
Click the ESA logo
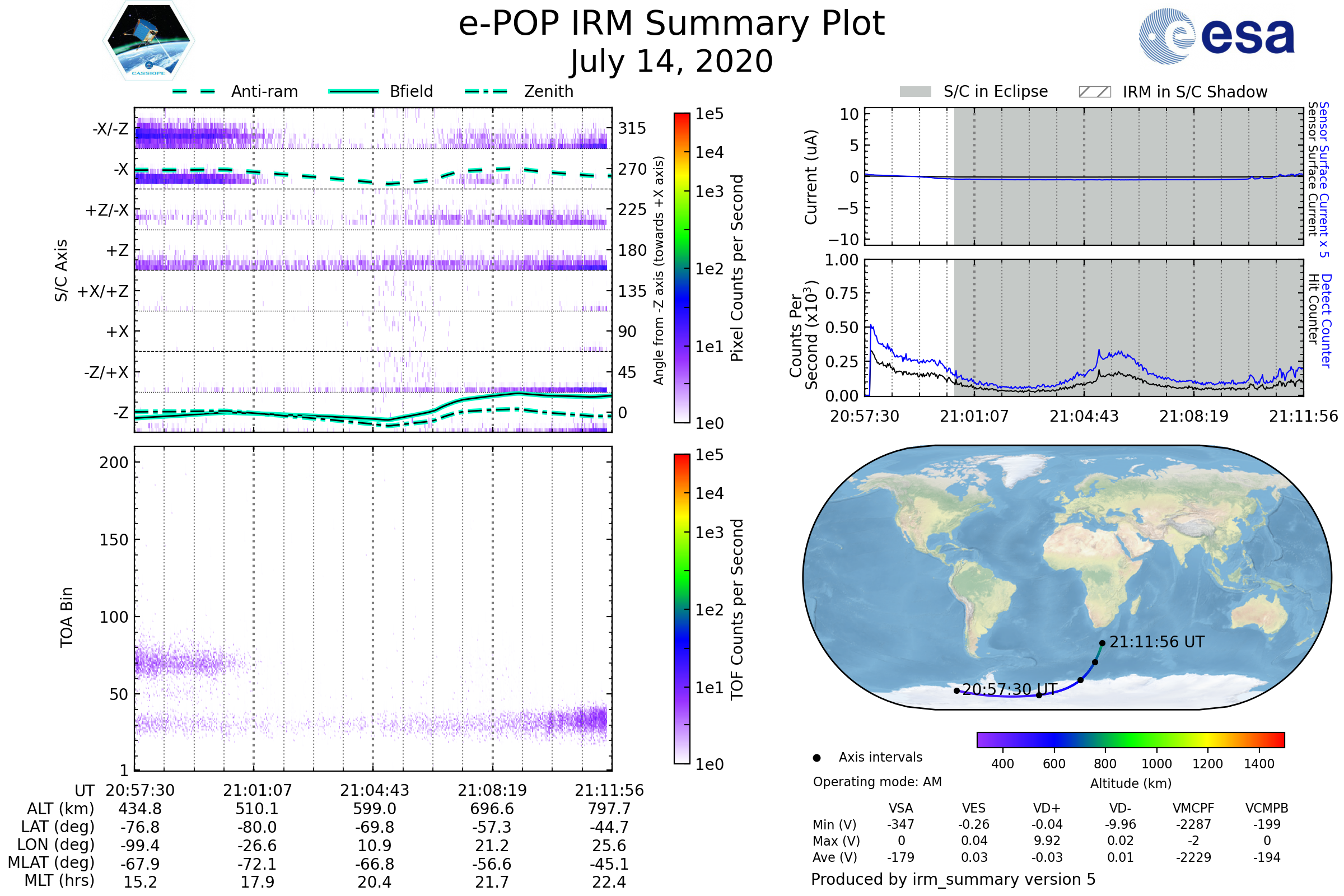[1216, 36]
